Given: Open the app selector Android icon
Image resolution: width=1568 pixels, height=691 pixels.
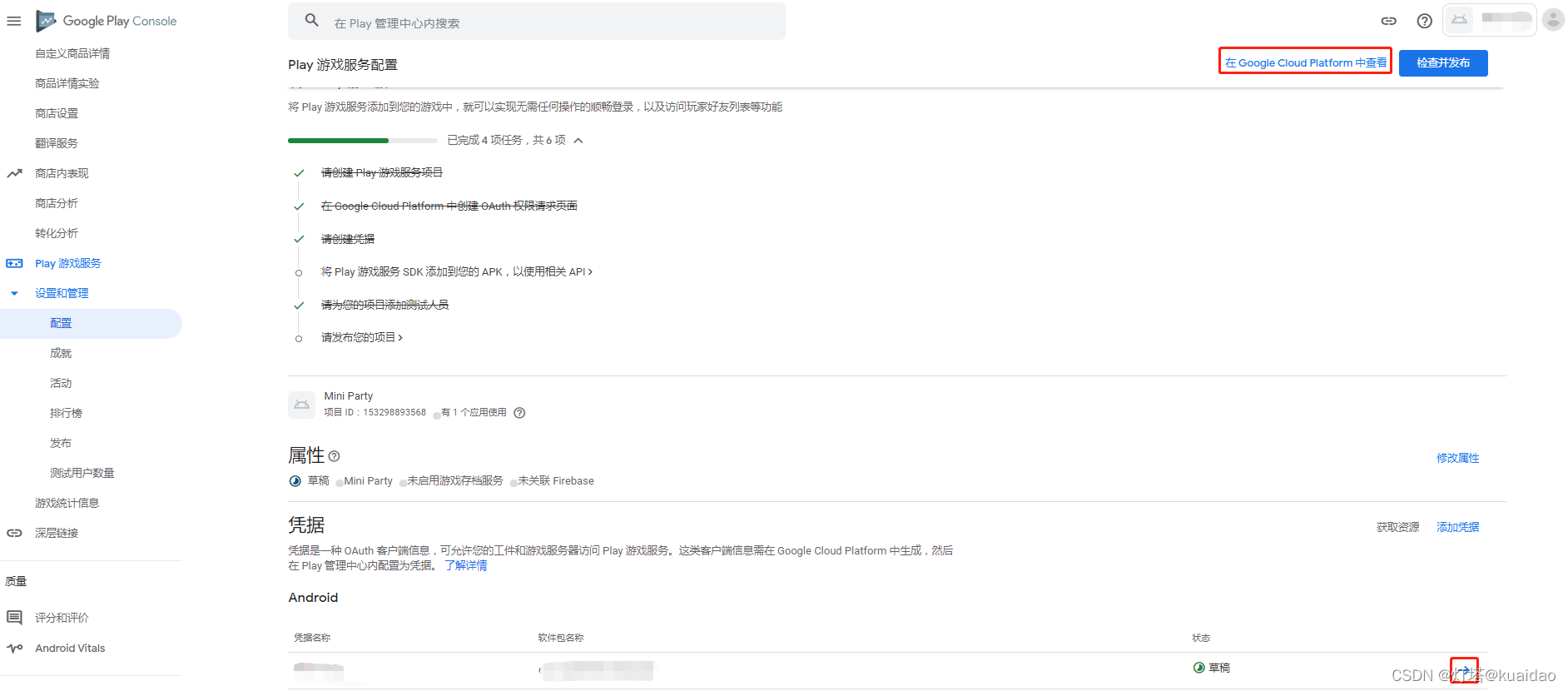Looking at the screenshot, I should click(x=1460, y=19).
